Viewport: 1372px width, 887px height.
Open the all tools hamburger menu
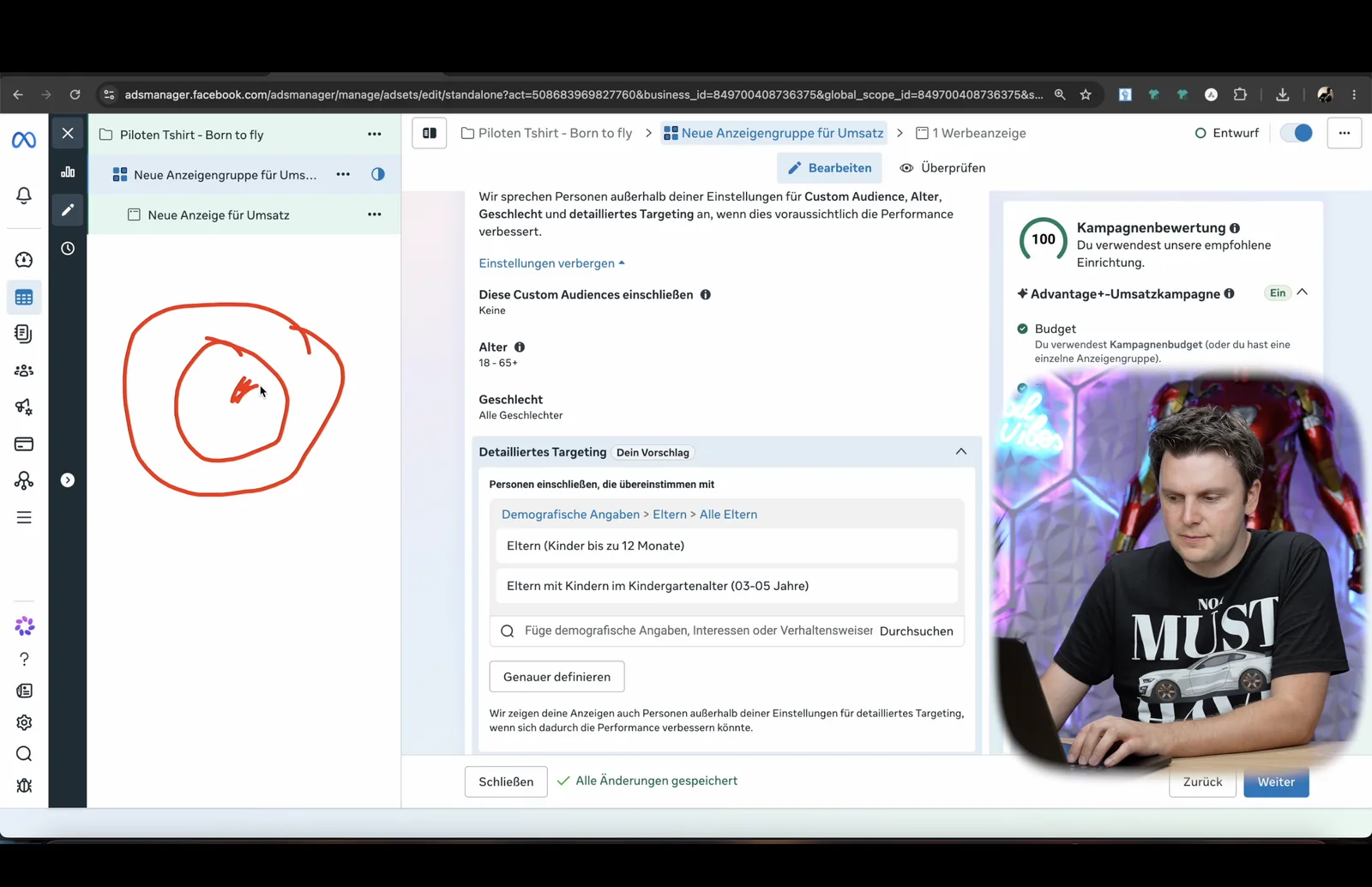pos(24,517)
